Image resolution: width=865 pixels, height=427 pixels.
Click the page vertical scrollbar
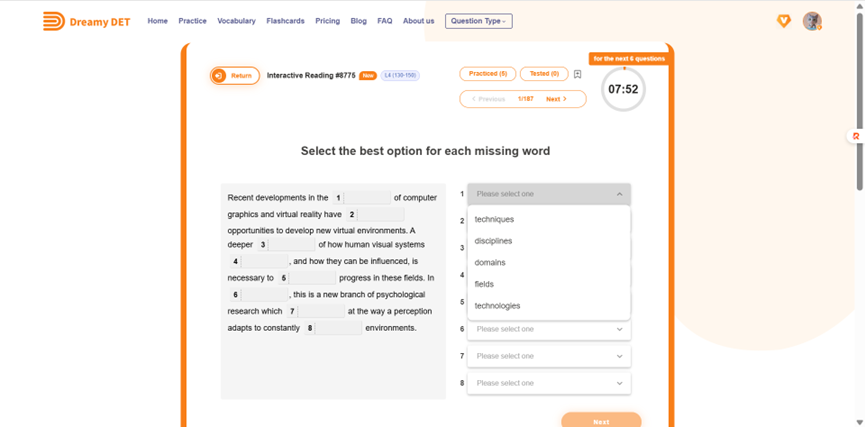point(859,102)
